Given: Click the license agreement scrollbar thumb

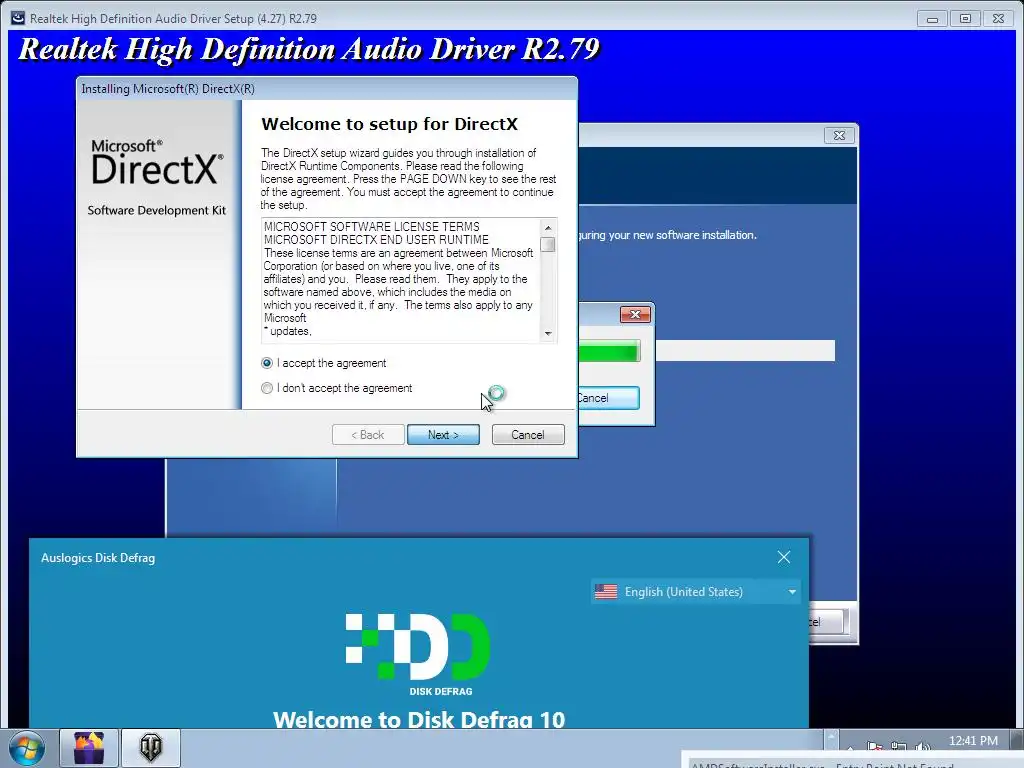Looking at the screenshot, I should (x=548, y=245).
